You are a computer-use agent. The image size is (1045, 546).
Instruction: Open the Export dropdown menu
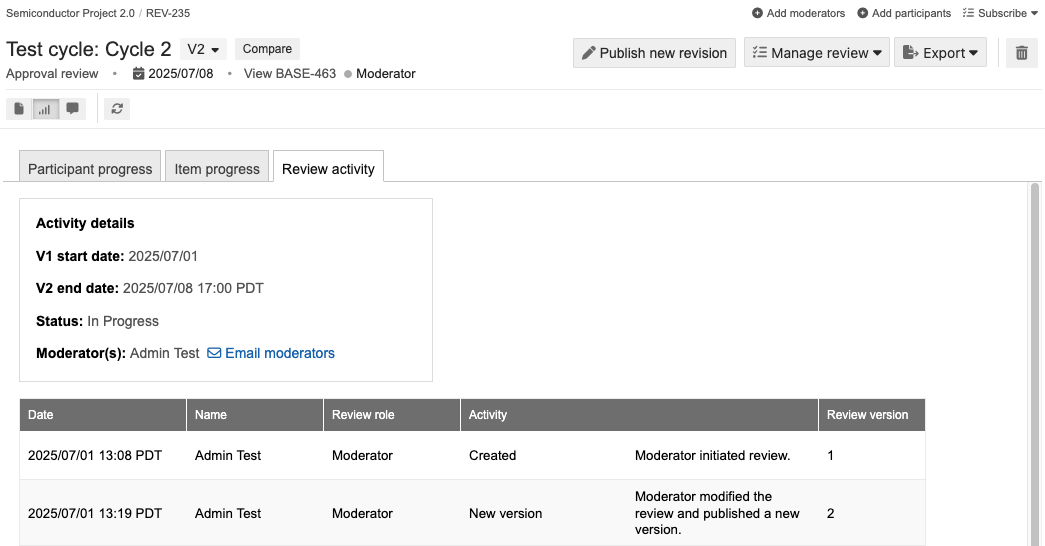tap(940, 53)
